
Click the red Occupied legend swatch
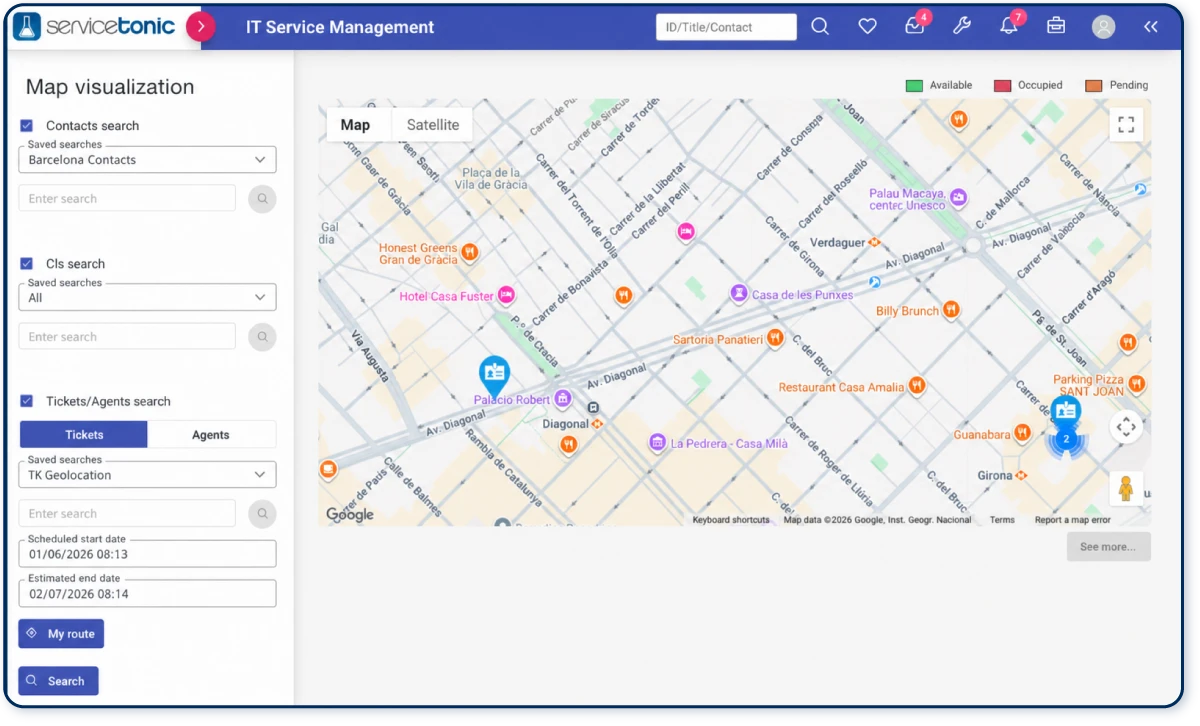click(x=1002, y=86)
